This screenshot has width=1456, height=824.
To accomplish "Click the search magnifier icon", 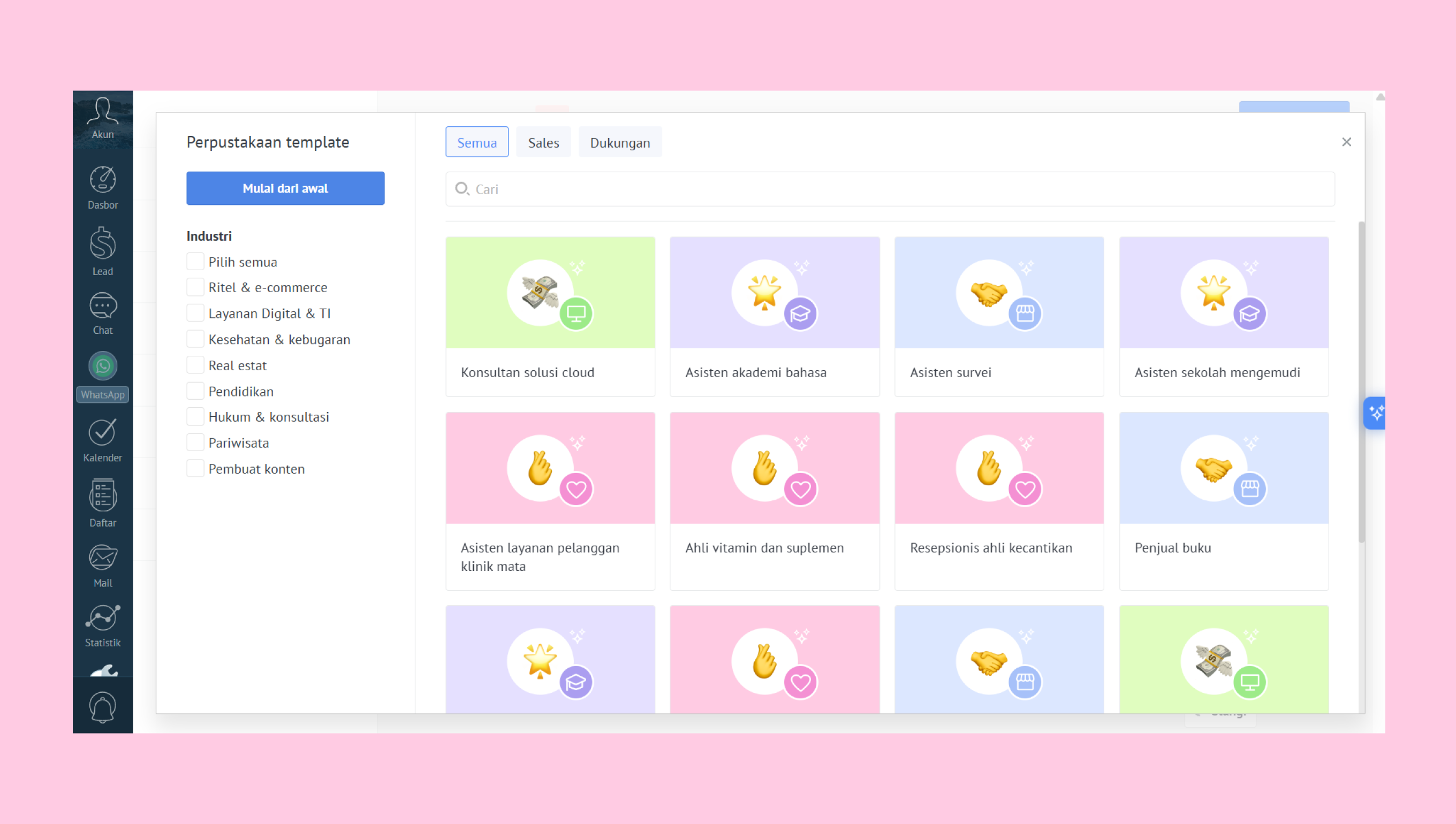I will (462, 189).
